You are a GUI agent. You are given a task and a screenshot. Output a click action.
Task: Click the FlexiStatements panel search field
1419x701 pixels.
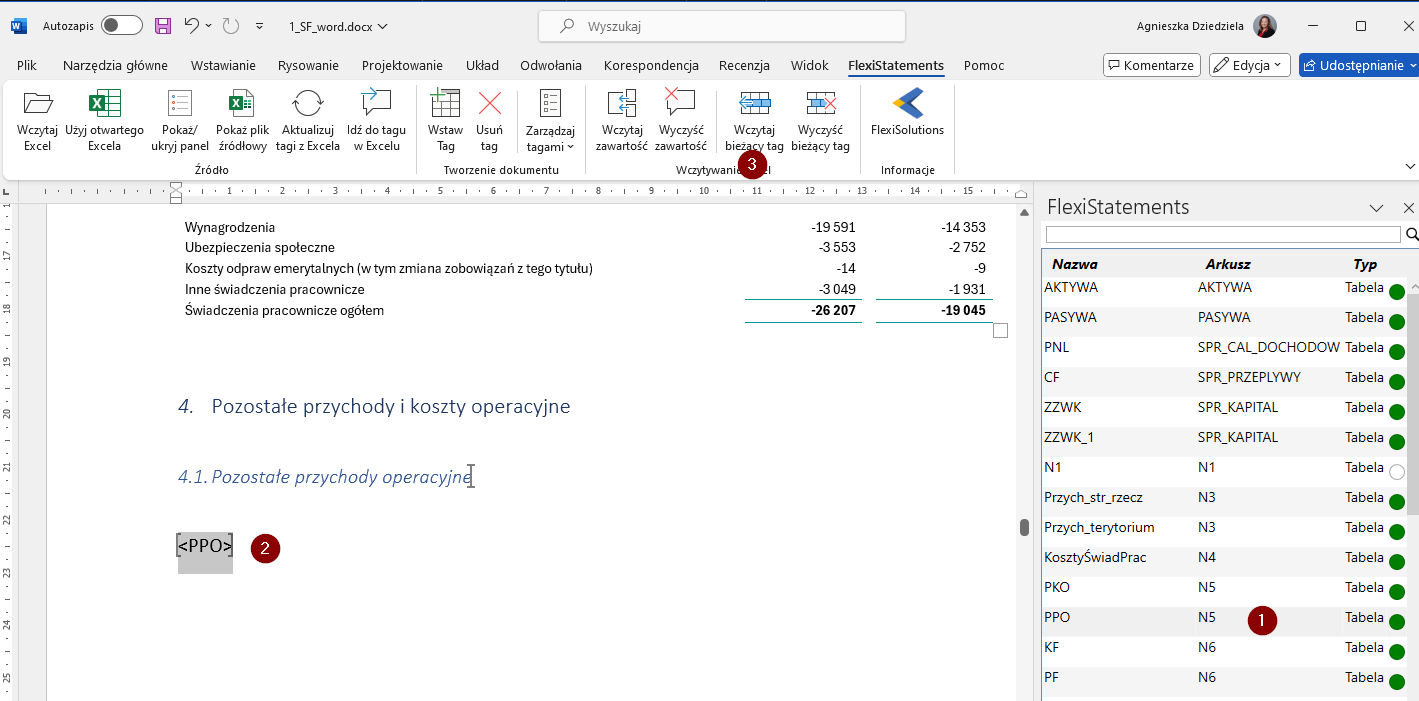click(1222, 234)
